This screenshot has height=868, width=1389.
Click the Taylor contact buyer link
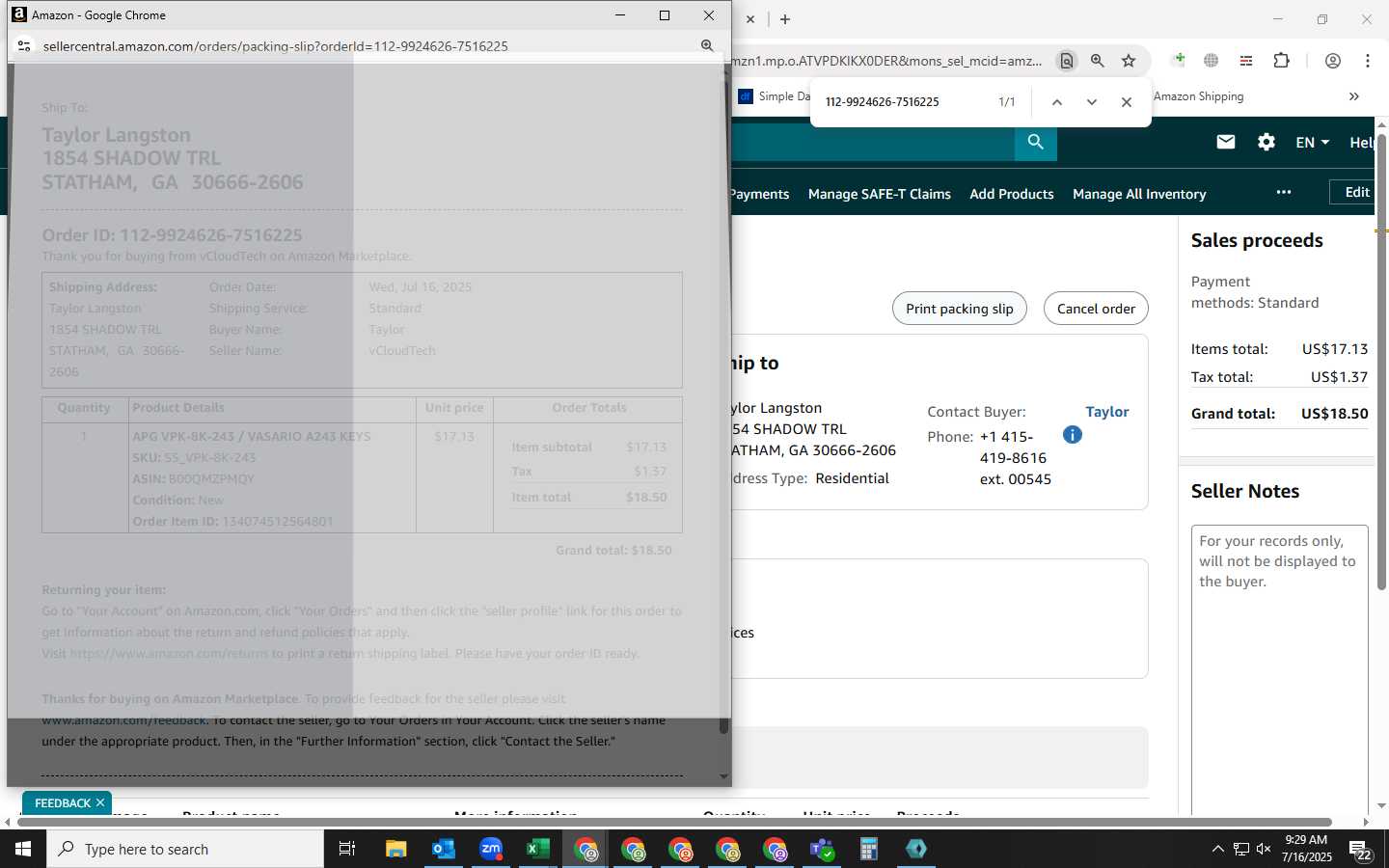[1106, 412]
